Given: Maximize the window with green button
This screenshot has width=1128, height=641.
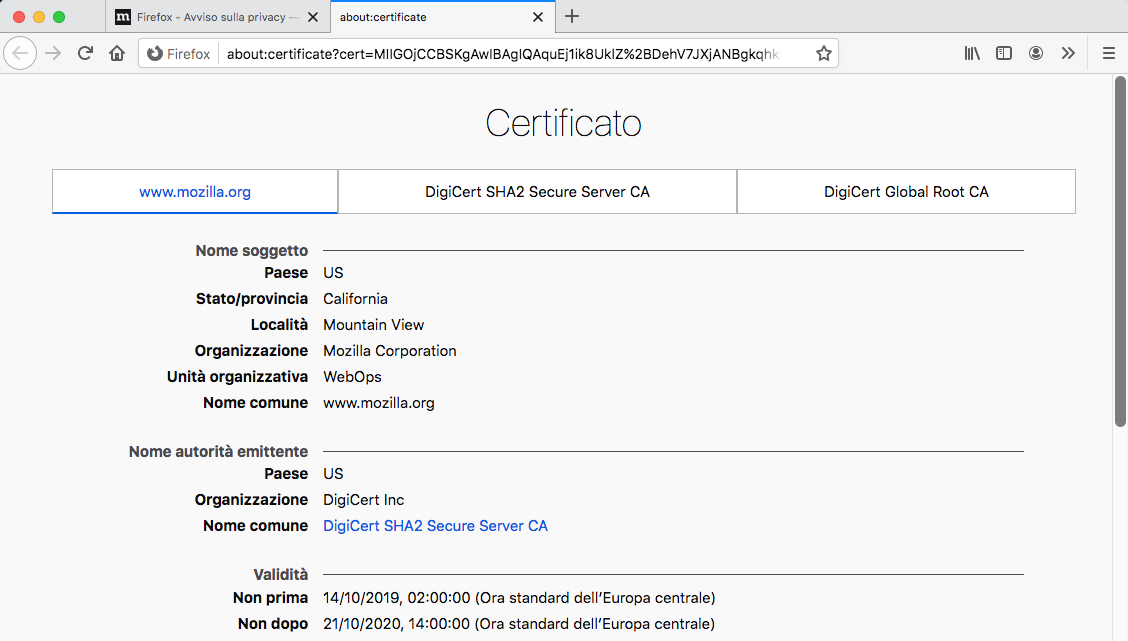Looking at the screenshot, I should [x=59, y=17].
